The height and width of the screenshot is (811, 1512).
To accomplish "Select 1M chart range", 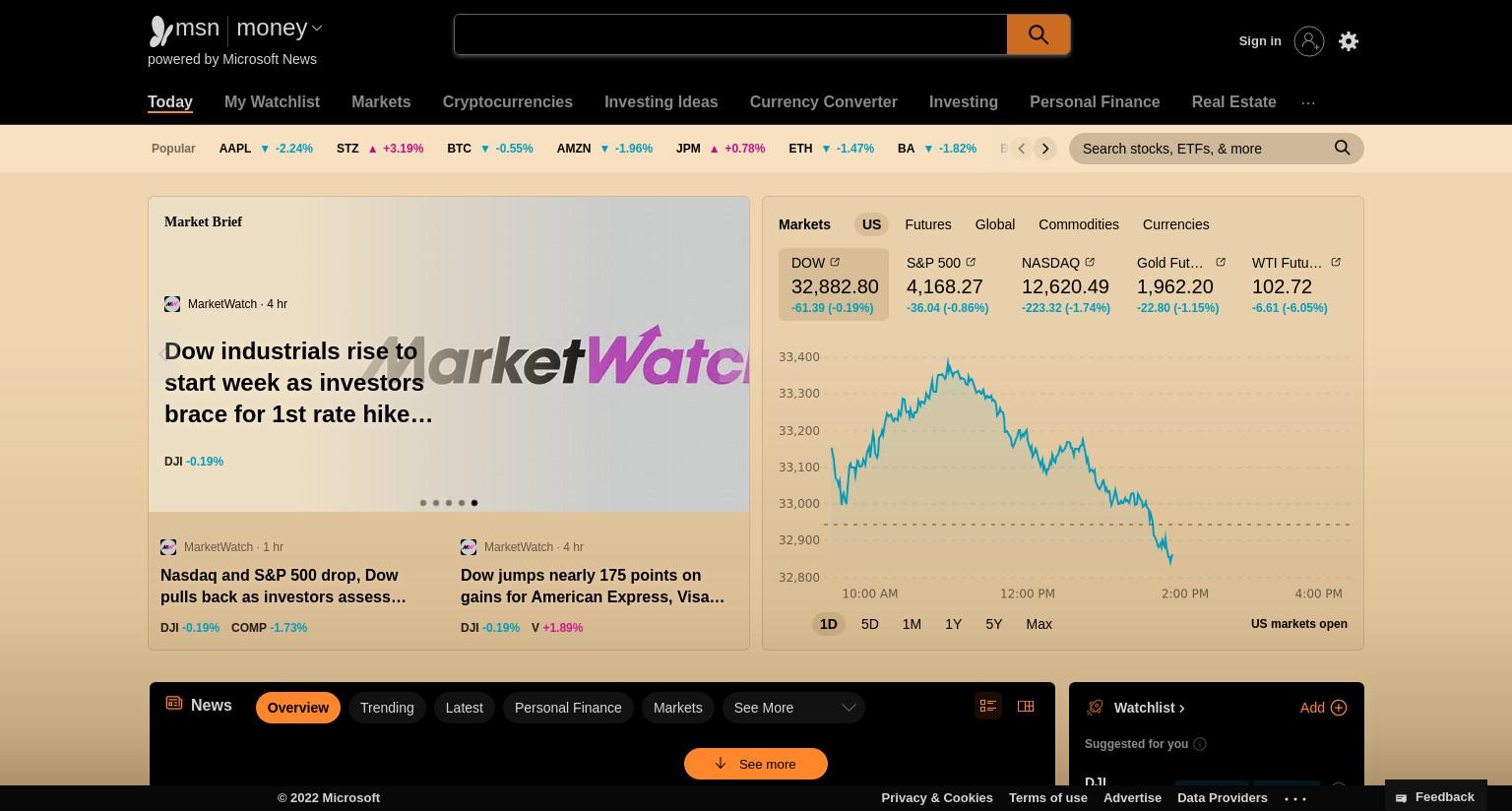I will pos(912,624).
